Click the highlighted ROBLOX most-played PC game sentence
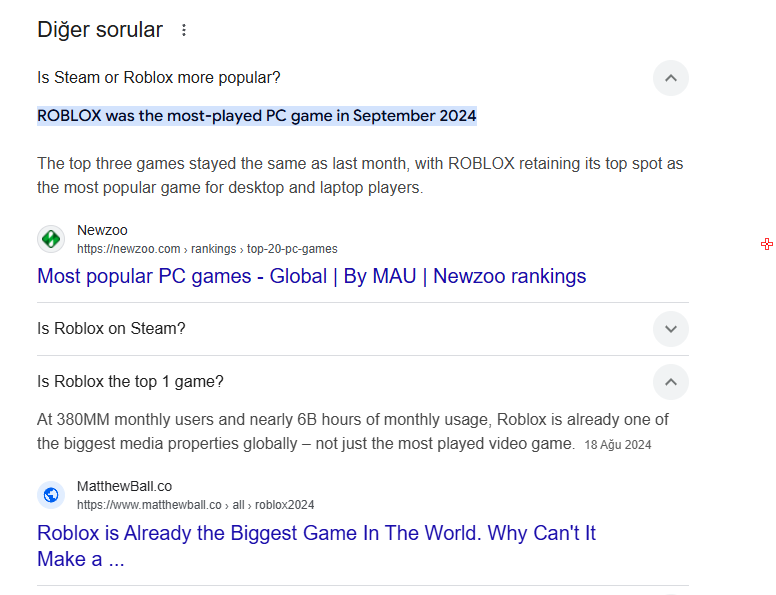The image size is (776, 595). 257,116
